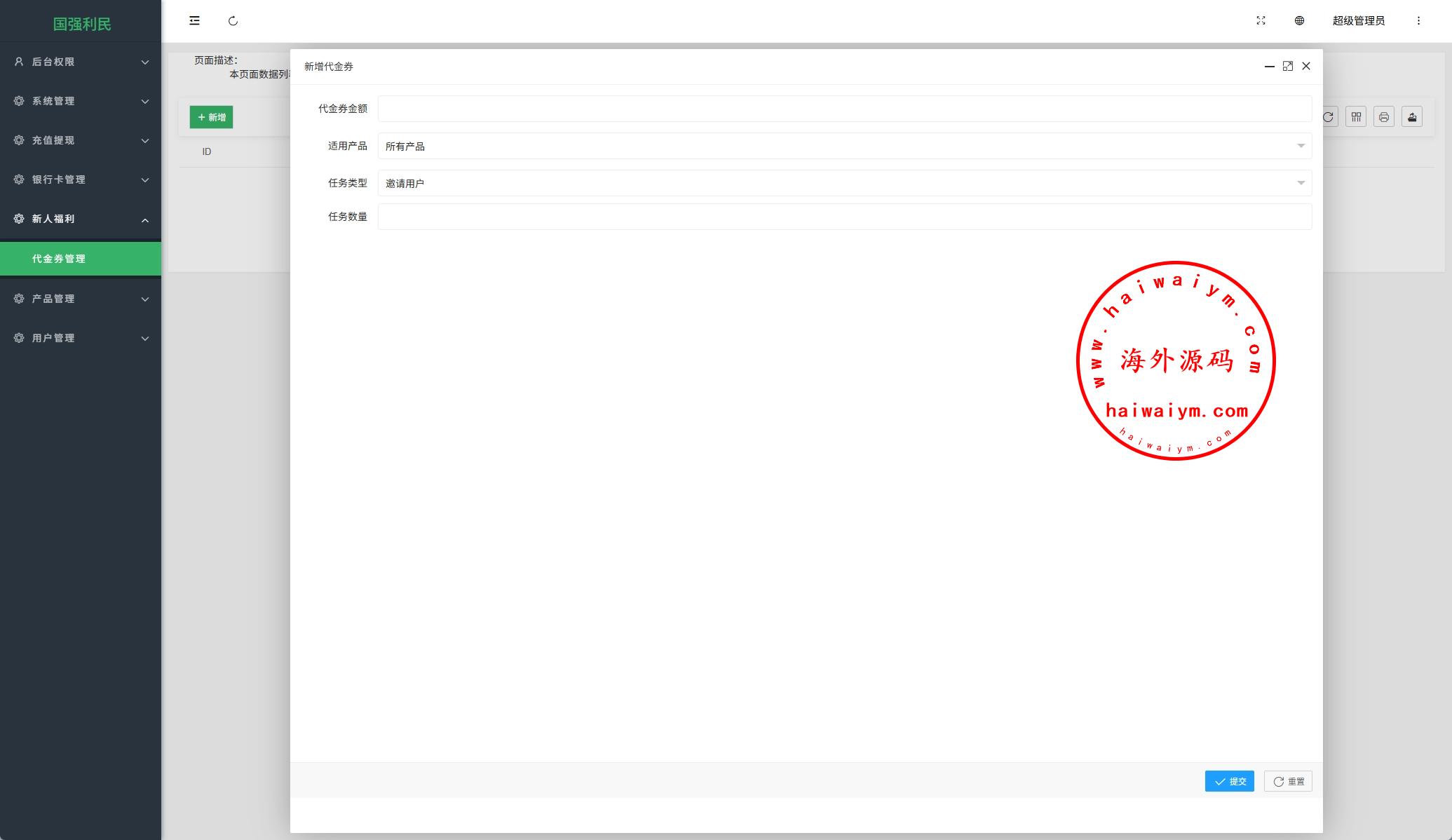Collapse the 新人福利 sidebar menu
Screen dimensions: 1452x840
[81, 219]
